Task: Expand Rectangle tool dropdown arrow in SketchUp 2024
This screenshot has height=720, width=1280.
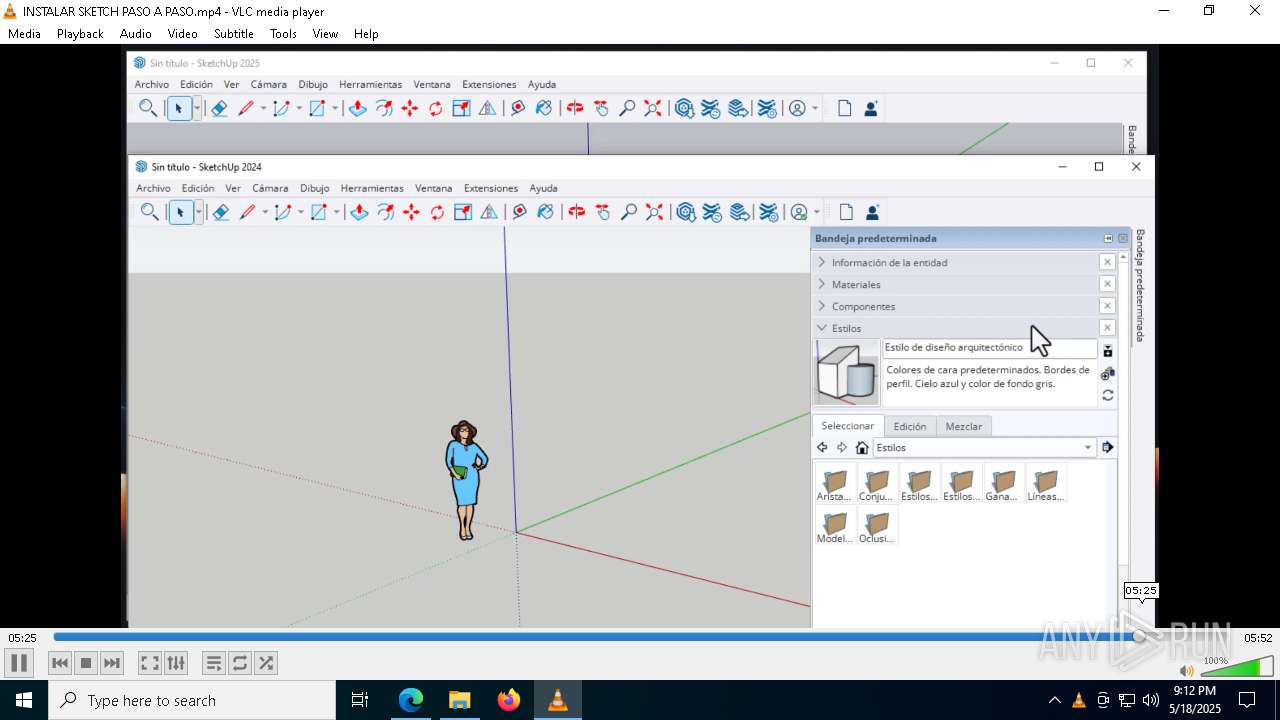Action: point(337,212)
